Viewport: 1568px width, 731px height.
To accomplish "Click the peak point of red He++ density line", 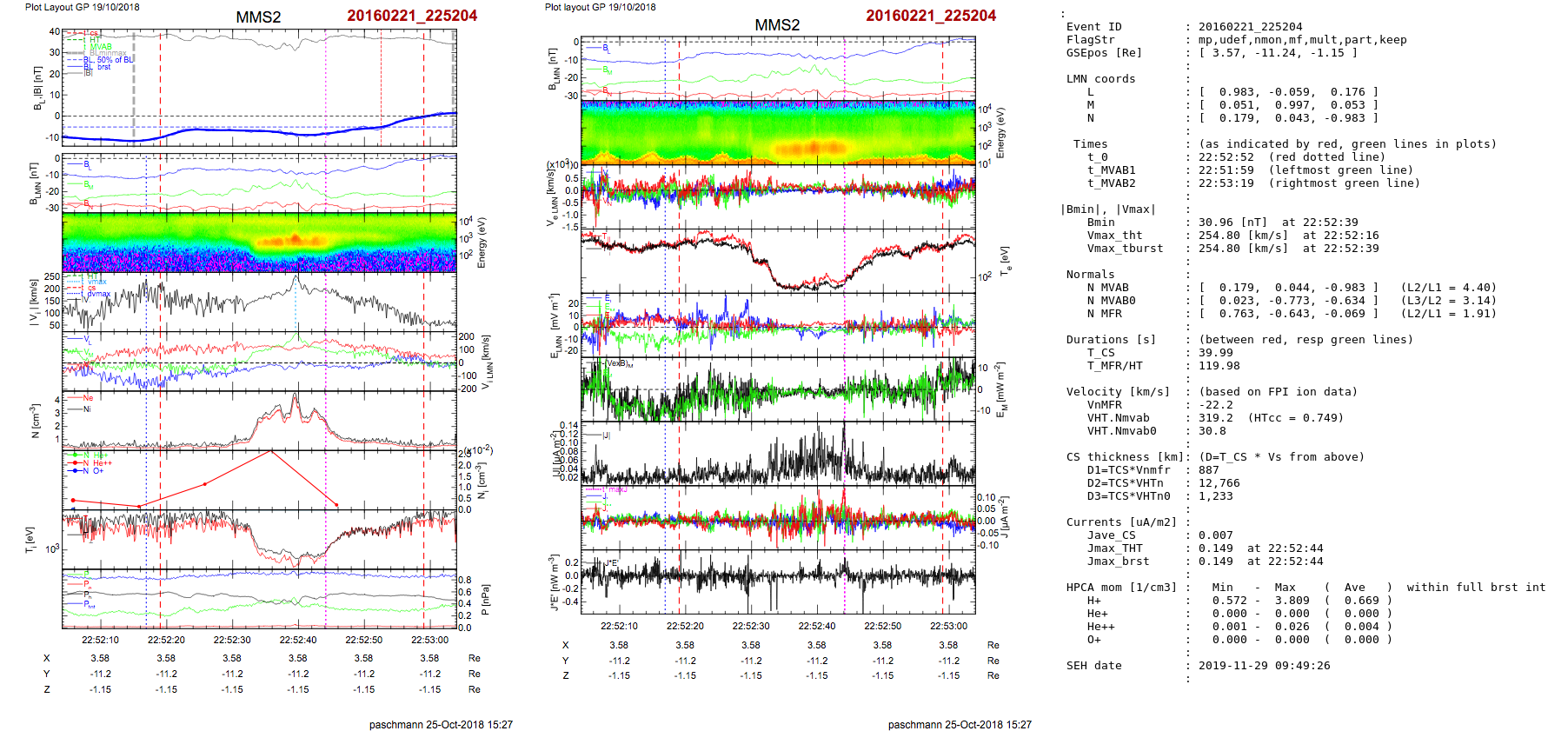I will click(271, 451).
